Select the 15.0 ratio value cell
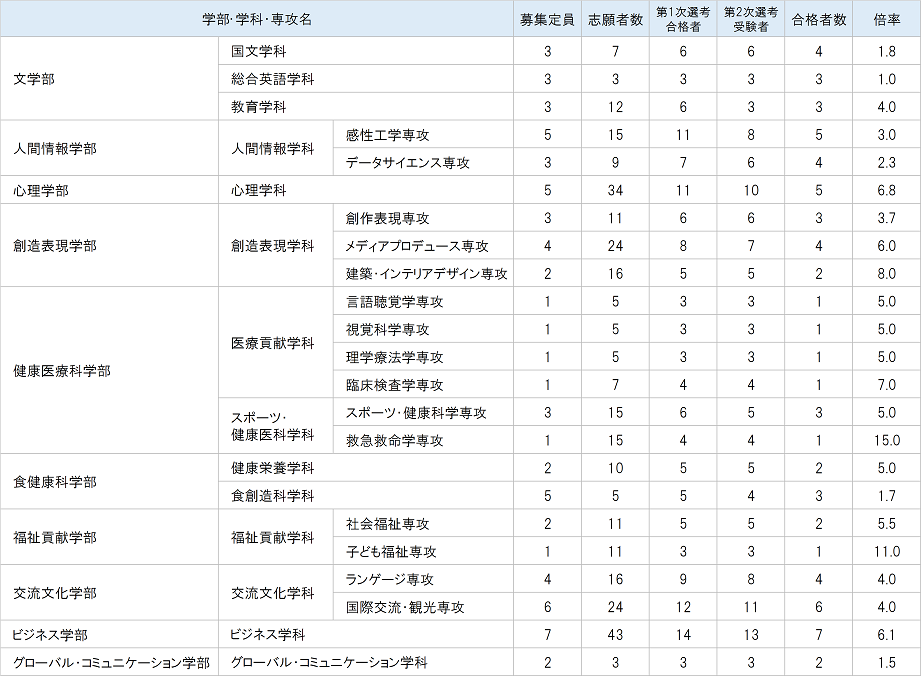 tap(887, 440)
